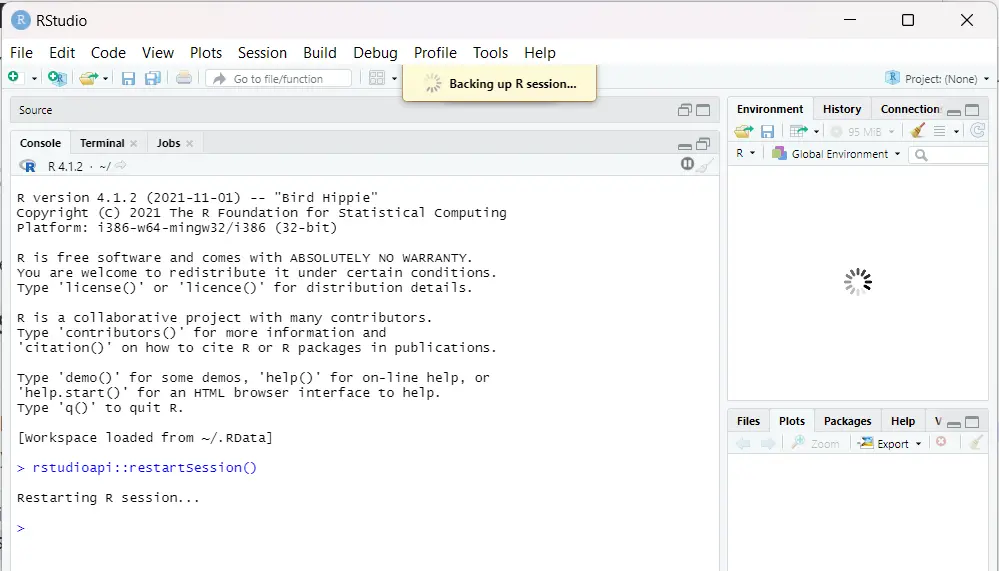The image size is (999, 571).
Task: Clear console with the broom icon
Action: 705,166
